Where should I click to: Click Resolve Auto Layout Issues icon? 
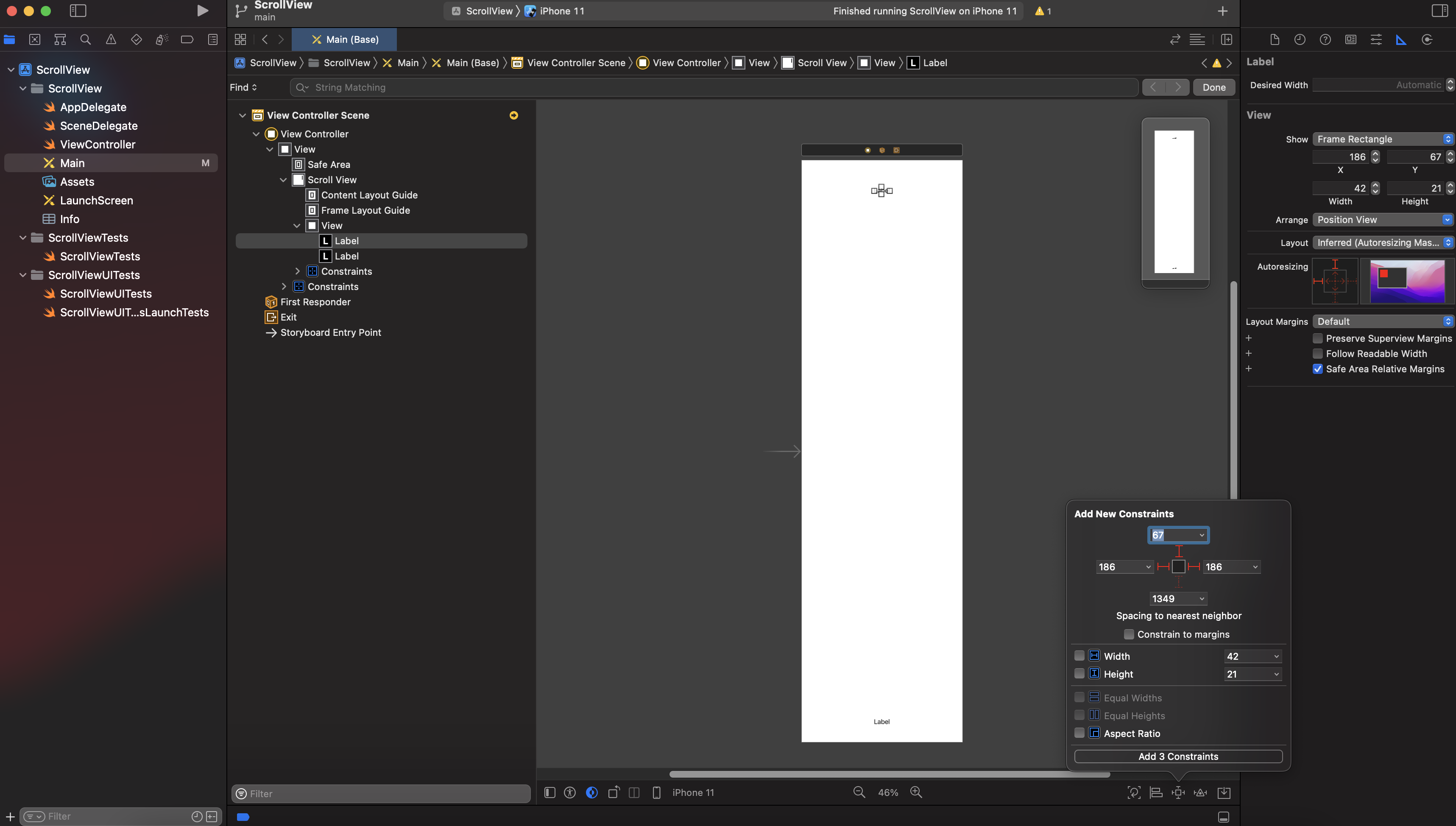pyautogui.click(x=1200, y=793)
